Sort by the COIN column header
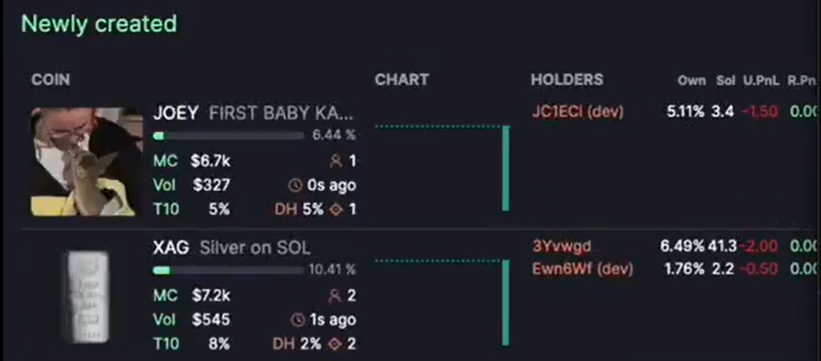This screenshot has height=361, width=821. [50, 80]
